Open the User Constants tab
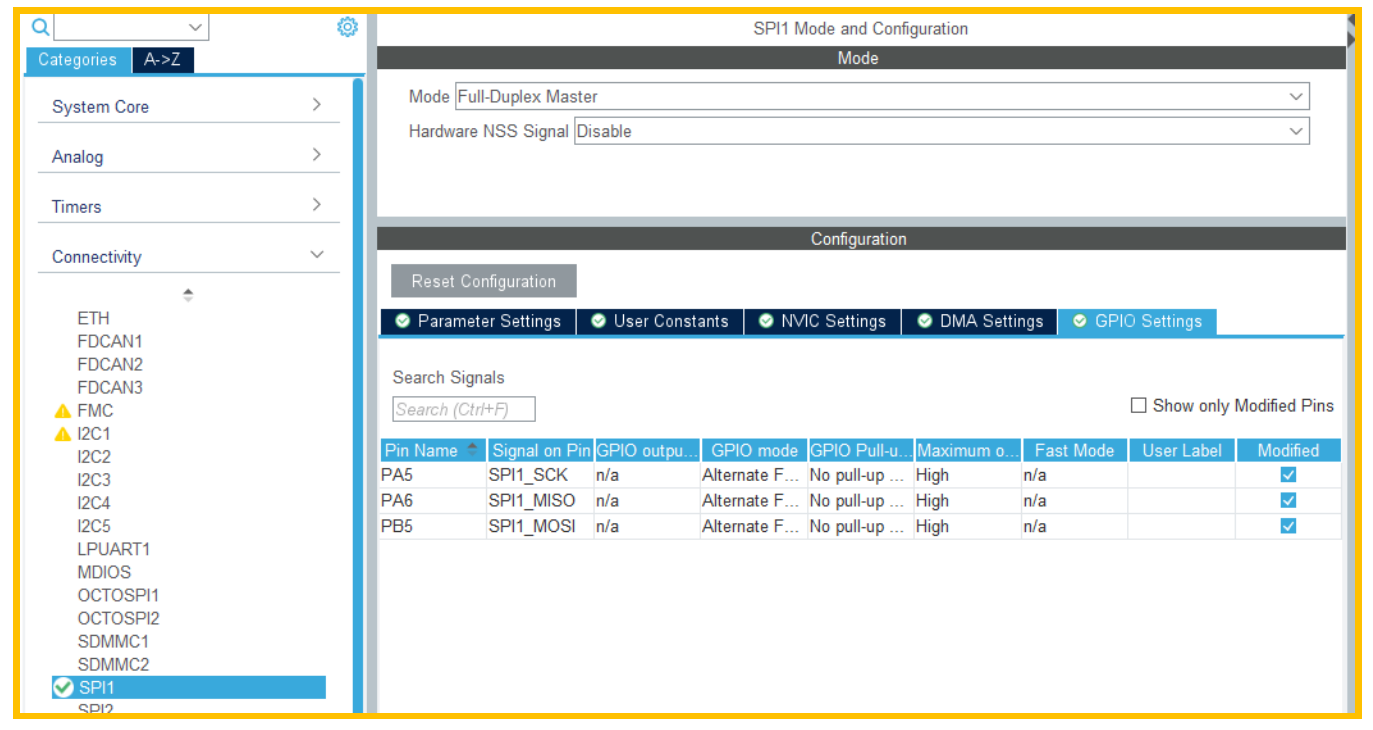The height and width of the screenshot is (730, 1373). 660,321
